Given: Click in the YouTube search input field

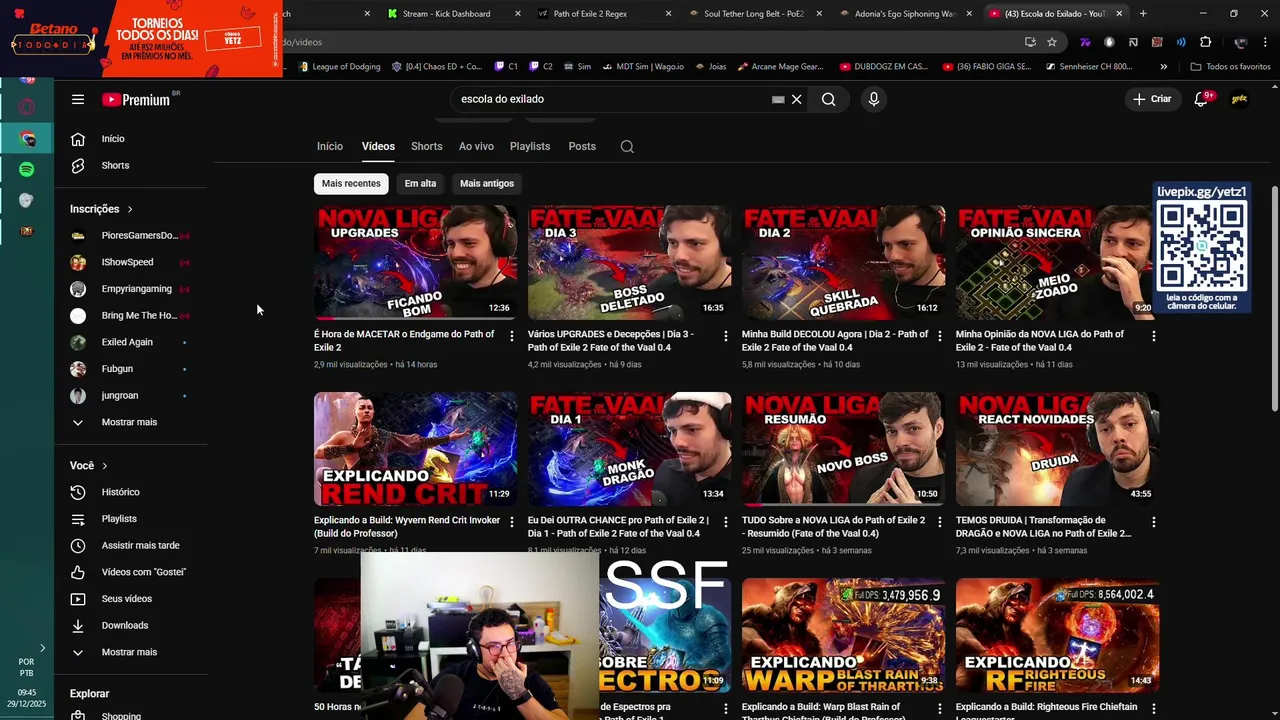Looking at the screenshot, I should pyautogui.click(x=610, y=99).
